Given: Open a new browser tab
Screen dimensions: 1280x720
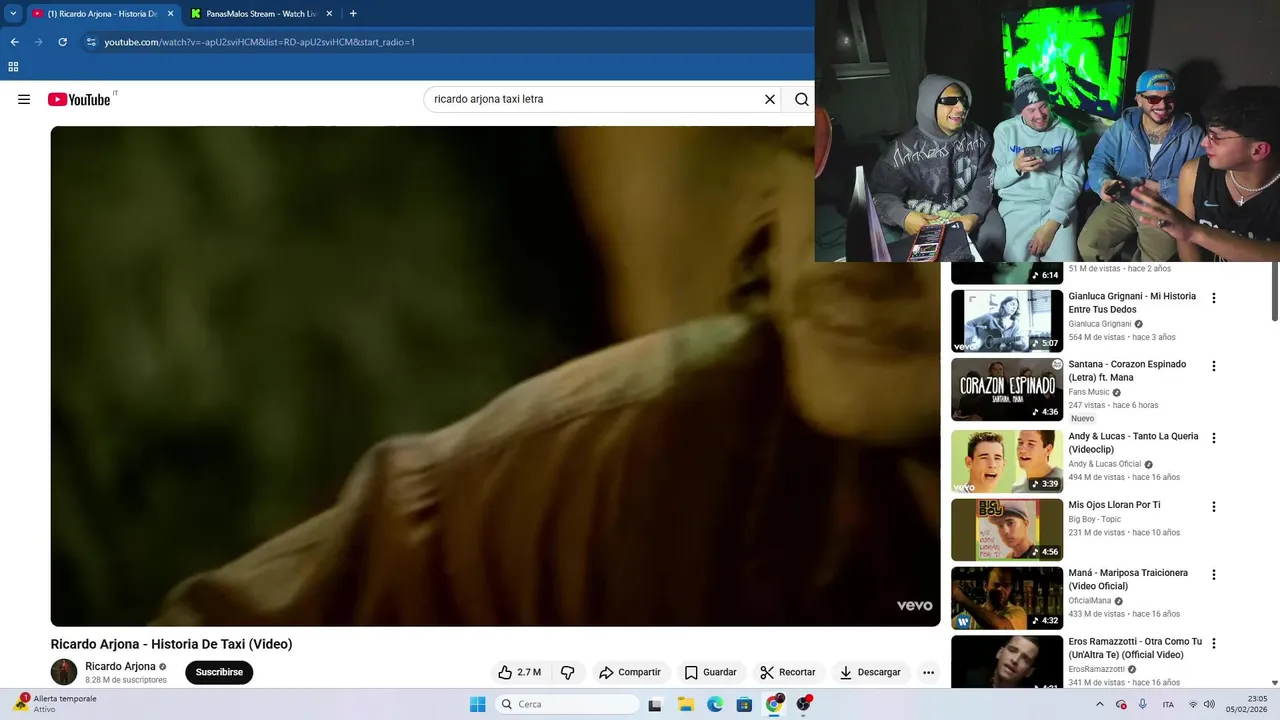Looking at the screenshot, I should click(353, 14).
